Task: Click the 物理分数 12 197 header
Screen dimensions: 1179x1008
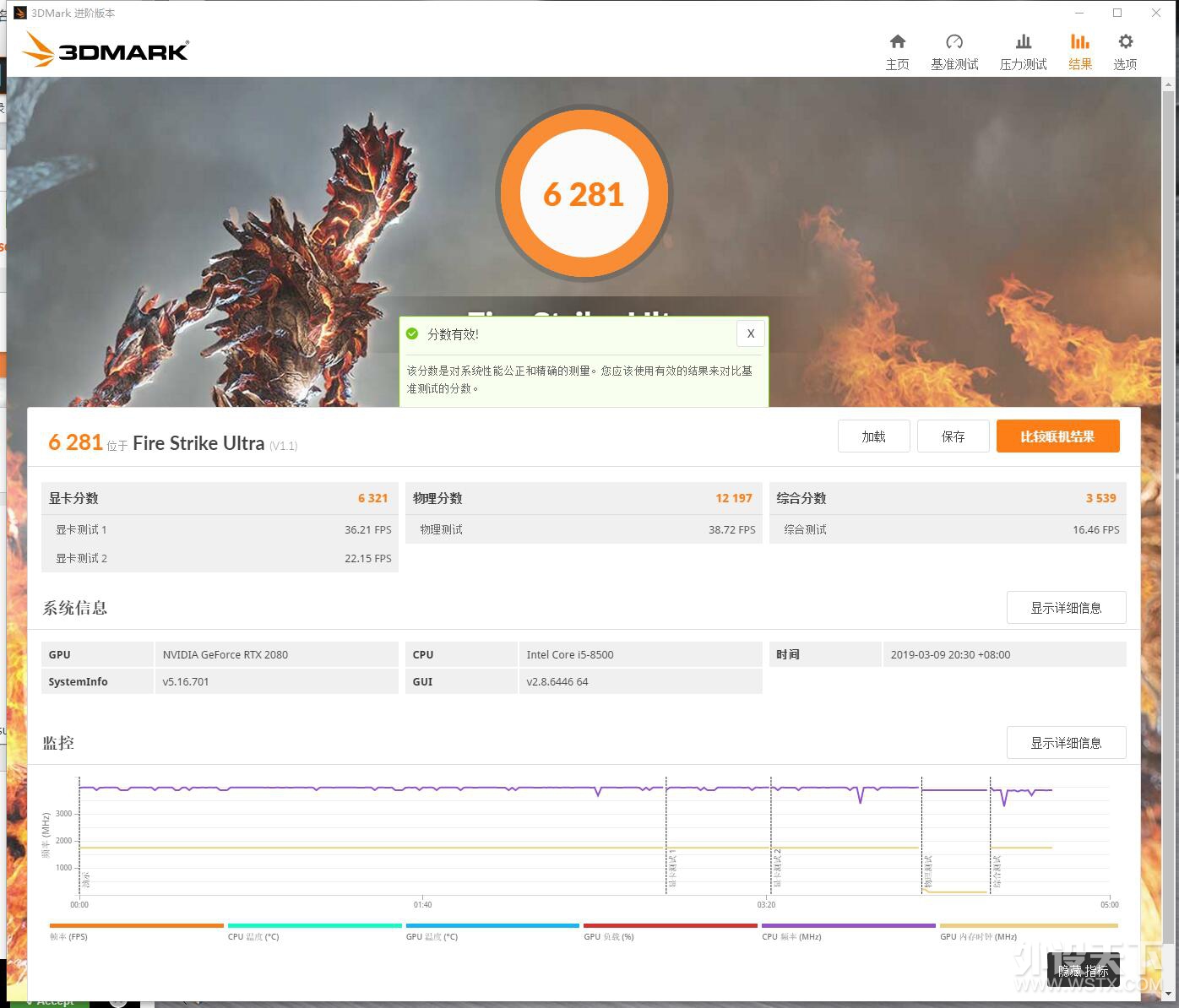Action: click(x=584, y=498)
